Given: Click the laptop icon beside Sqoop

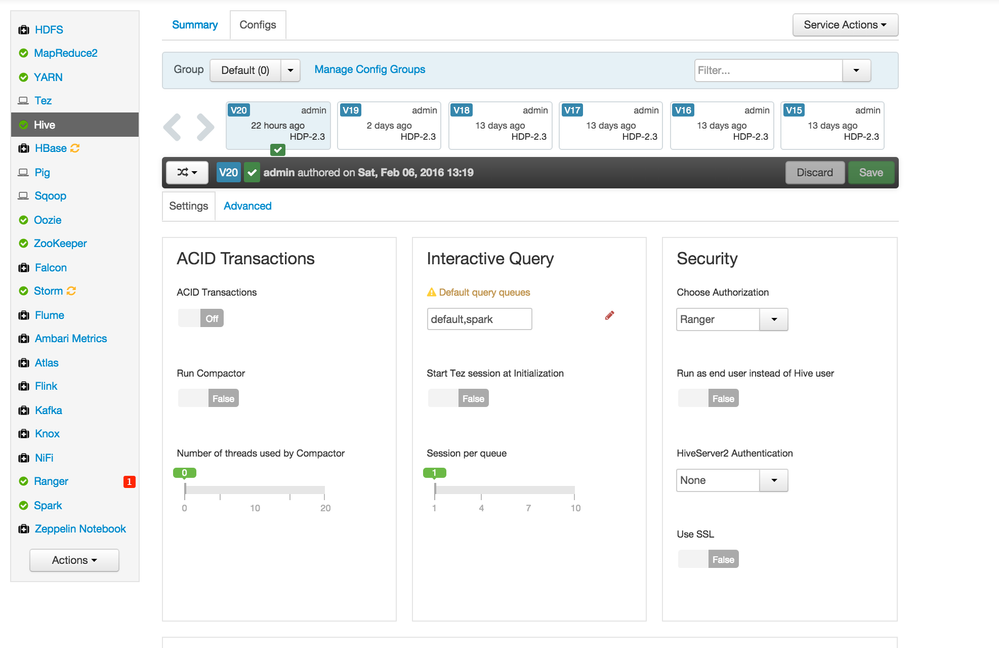Looking at the screenshot, I should pyautogui.click(x=24, y=196).
